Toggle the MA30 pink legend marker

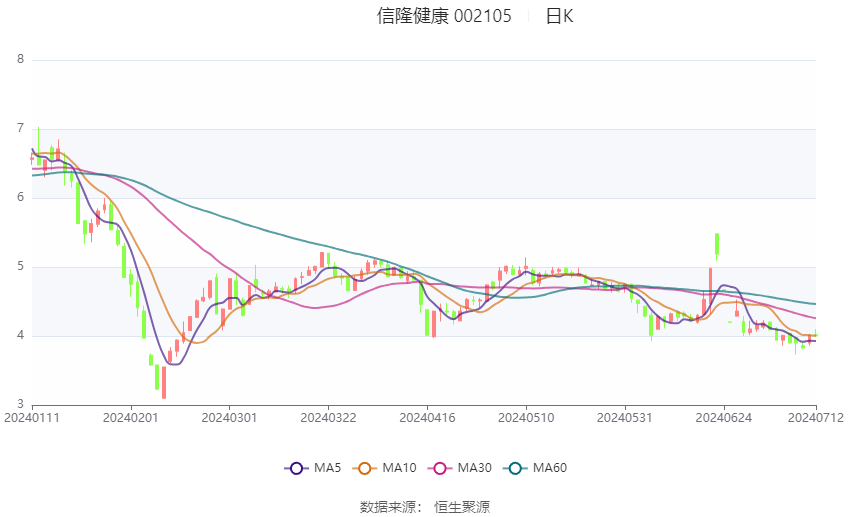click(x=440, y=468)
